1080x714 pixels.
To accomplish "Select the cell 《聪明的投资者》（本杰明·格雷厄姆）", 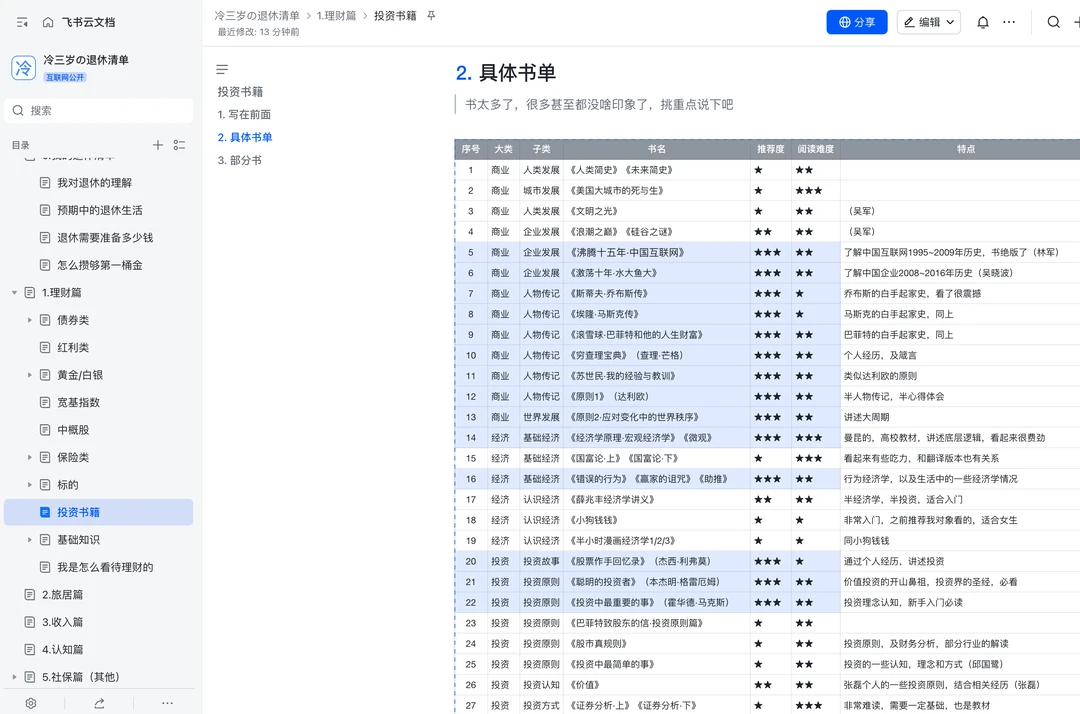I will (x=657, y=582).
